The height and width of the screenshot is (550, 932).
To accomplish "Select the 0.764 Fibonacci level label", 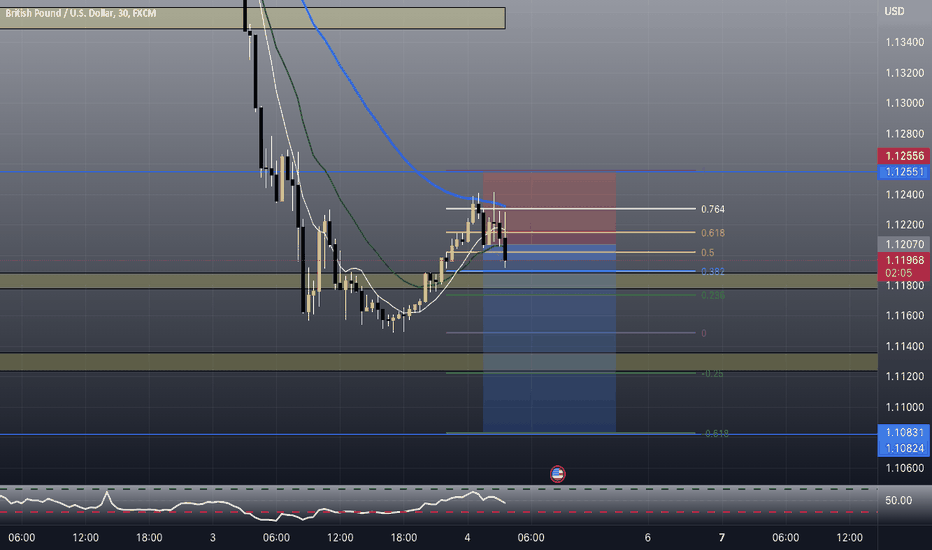I will tap(713, 209).
